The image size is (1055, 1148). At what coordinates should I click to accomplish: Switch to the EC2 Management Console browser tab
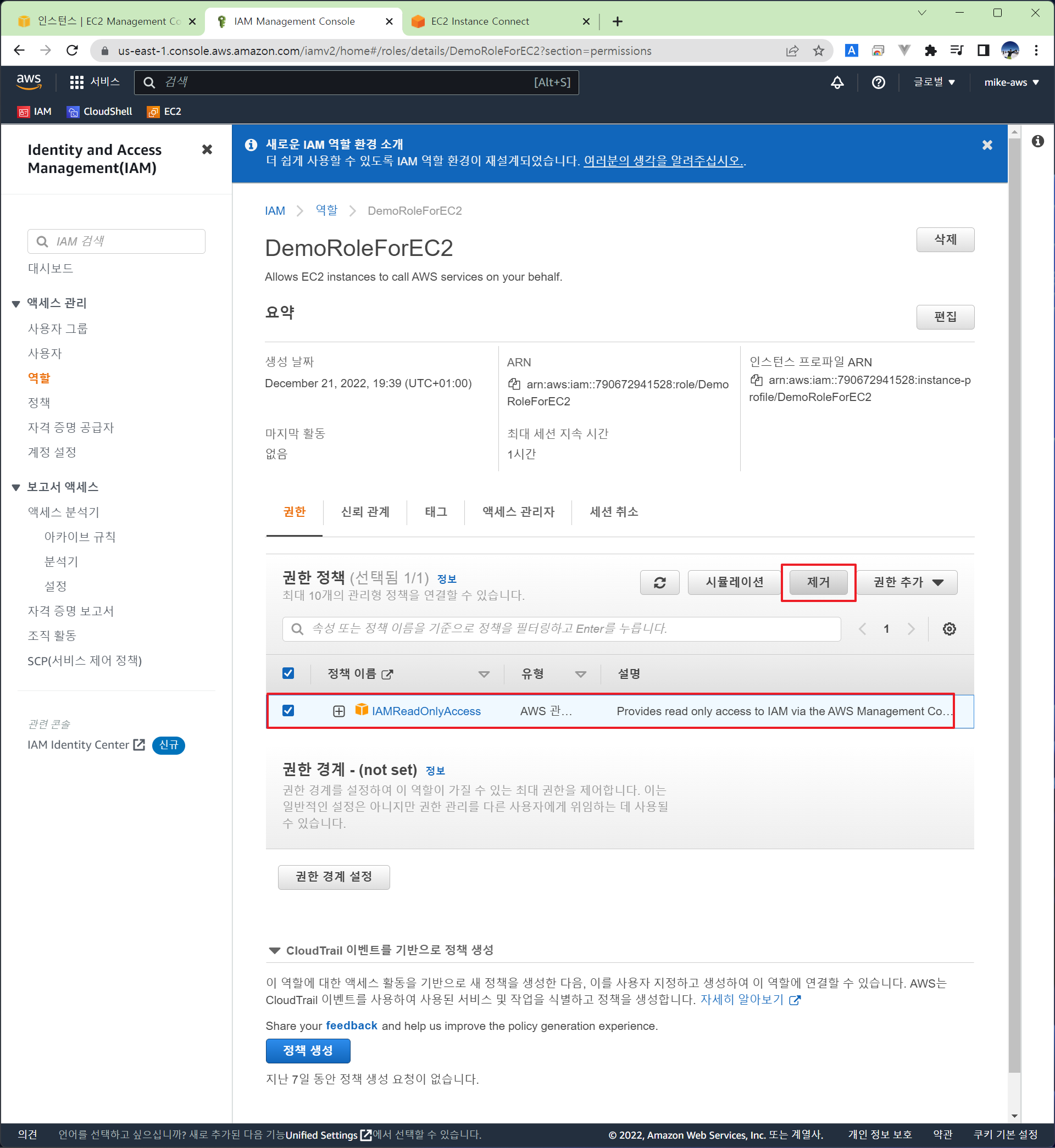click(106, 21)
